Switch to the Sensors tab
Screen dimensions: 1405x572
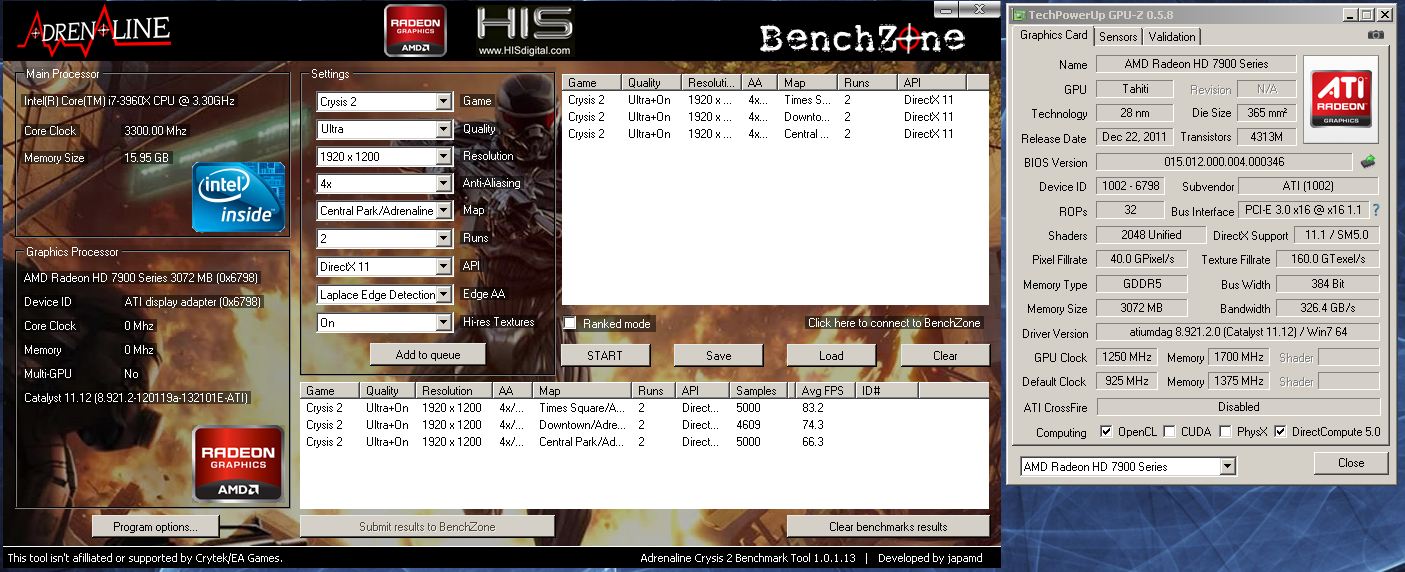pos(1118,37)
